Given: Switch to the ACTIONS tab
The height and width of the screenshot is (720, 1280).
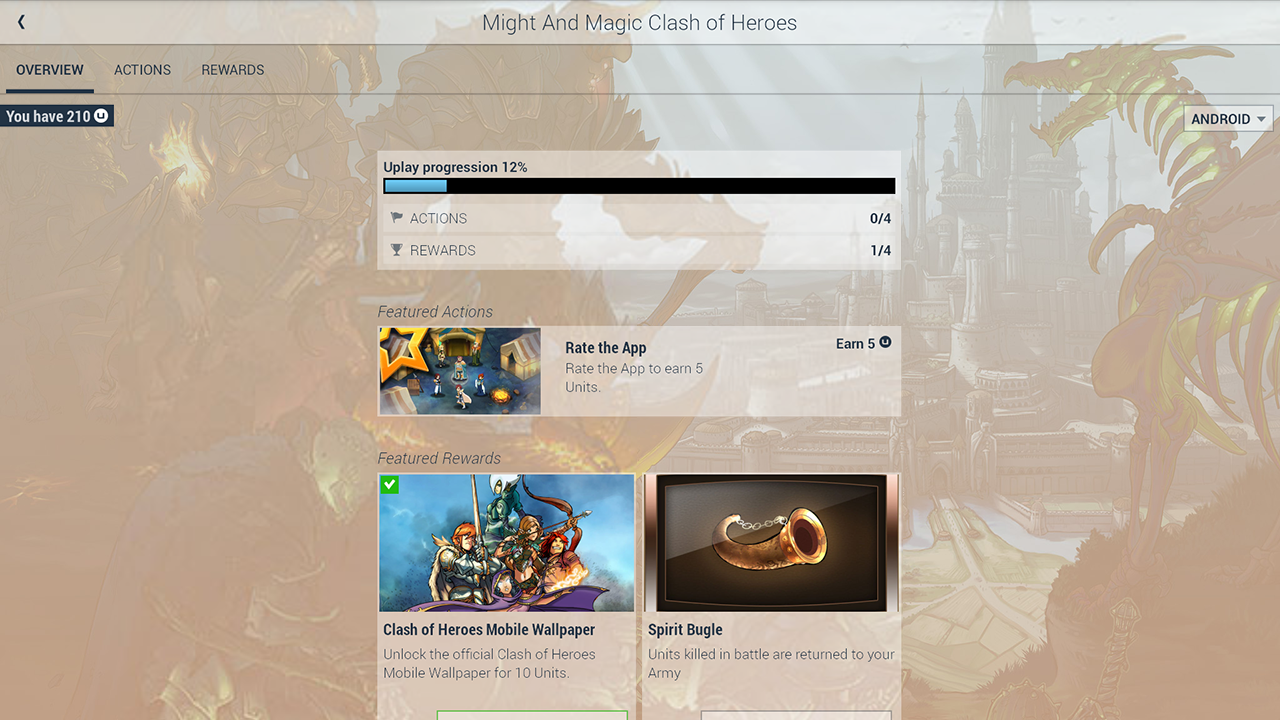Looking at the screenshot, I should (142, 70).
